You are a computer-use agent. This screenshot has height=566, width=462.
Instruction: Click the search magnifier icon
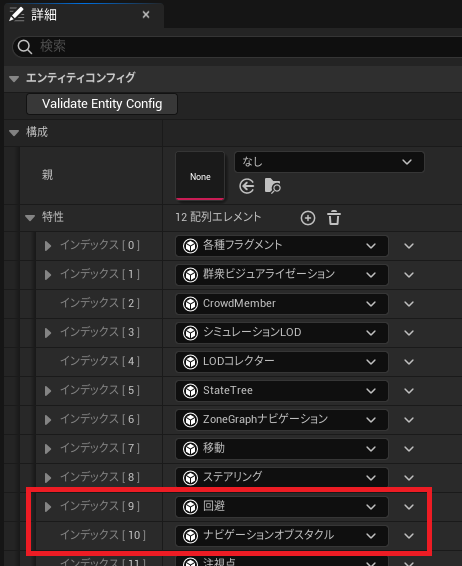[x=25, y=47]
